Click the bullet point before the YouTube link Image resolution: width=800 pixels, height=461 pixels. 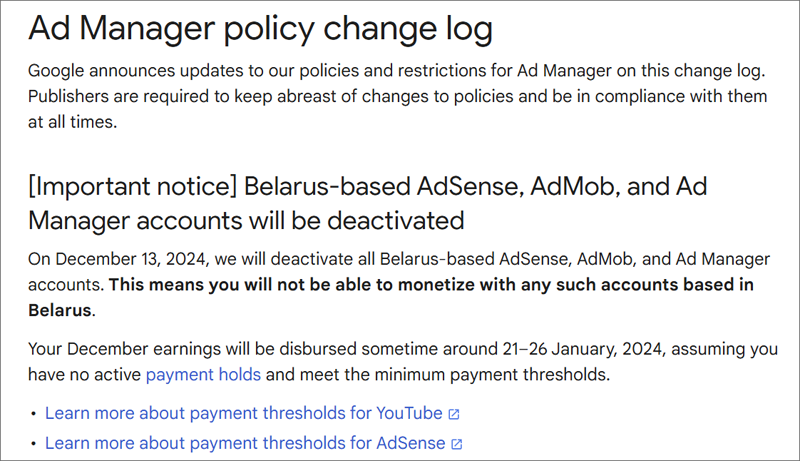34,413
